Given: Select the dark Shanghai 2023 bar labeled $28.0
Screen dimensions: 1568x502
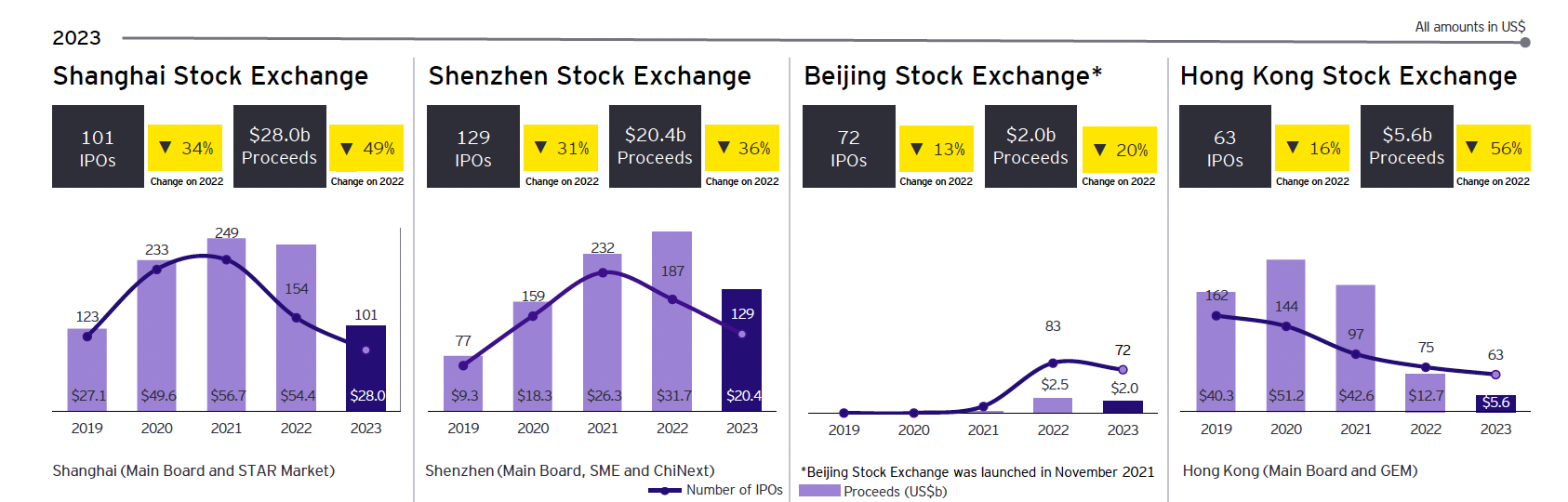Looking at the screenshot, I should pos(365,368).
